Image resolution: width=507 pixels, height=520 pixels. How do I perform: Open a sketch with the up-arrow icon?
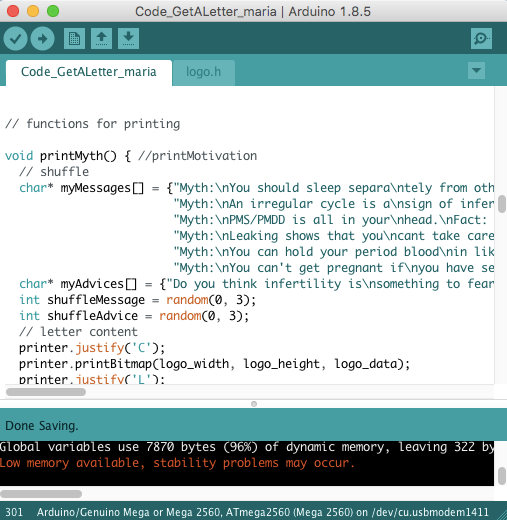tap(101, 38)
